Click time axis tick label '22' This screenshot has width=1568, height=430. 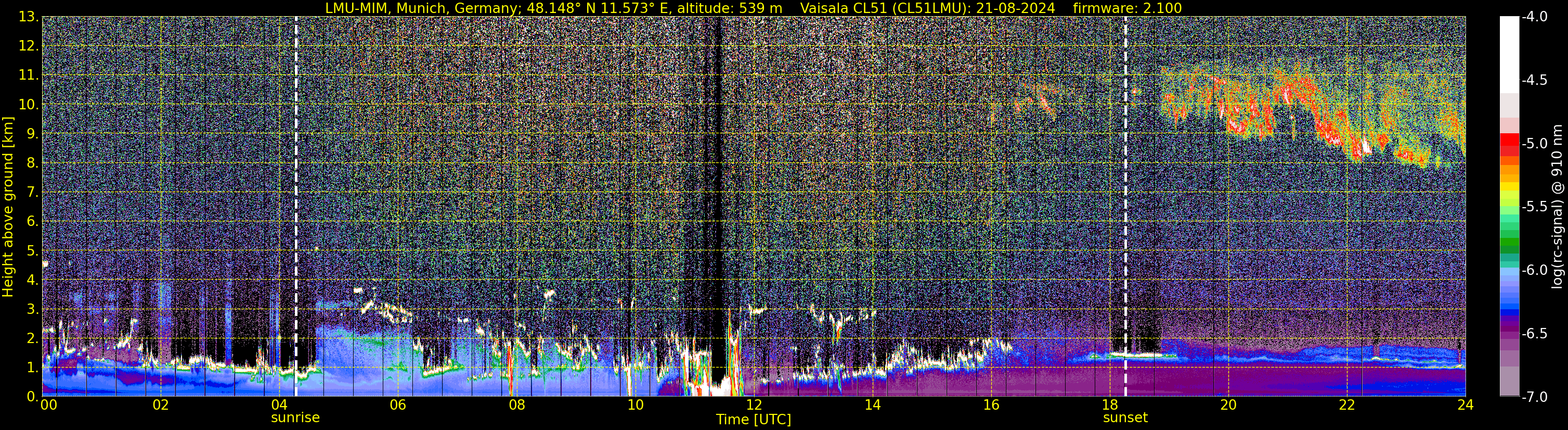click(1347, 405)
